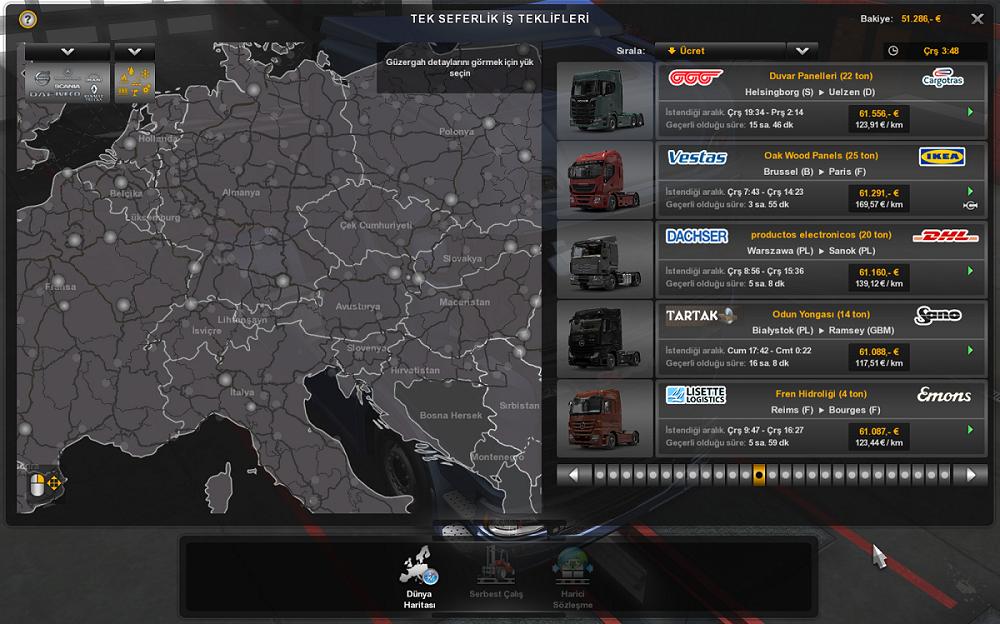The height and width of the screenshot is (624, 1000).
Task: Open the help question mark icon
Action: tap(27, 19)
